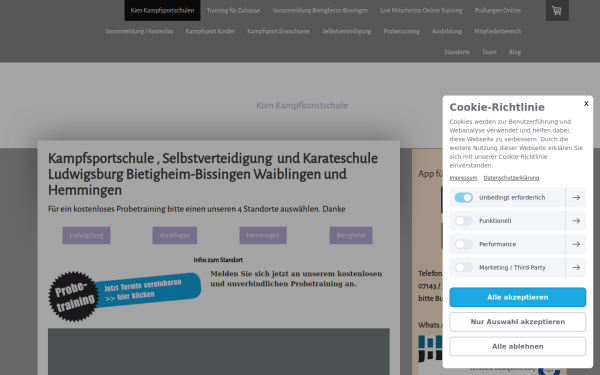
Task: Open the Impressum link
Action: (463, 178)
